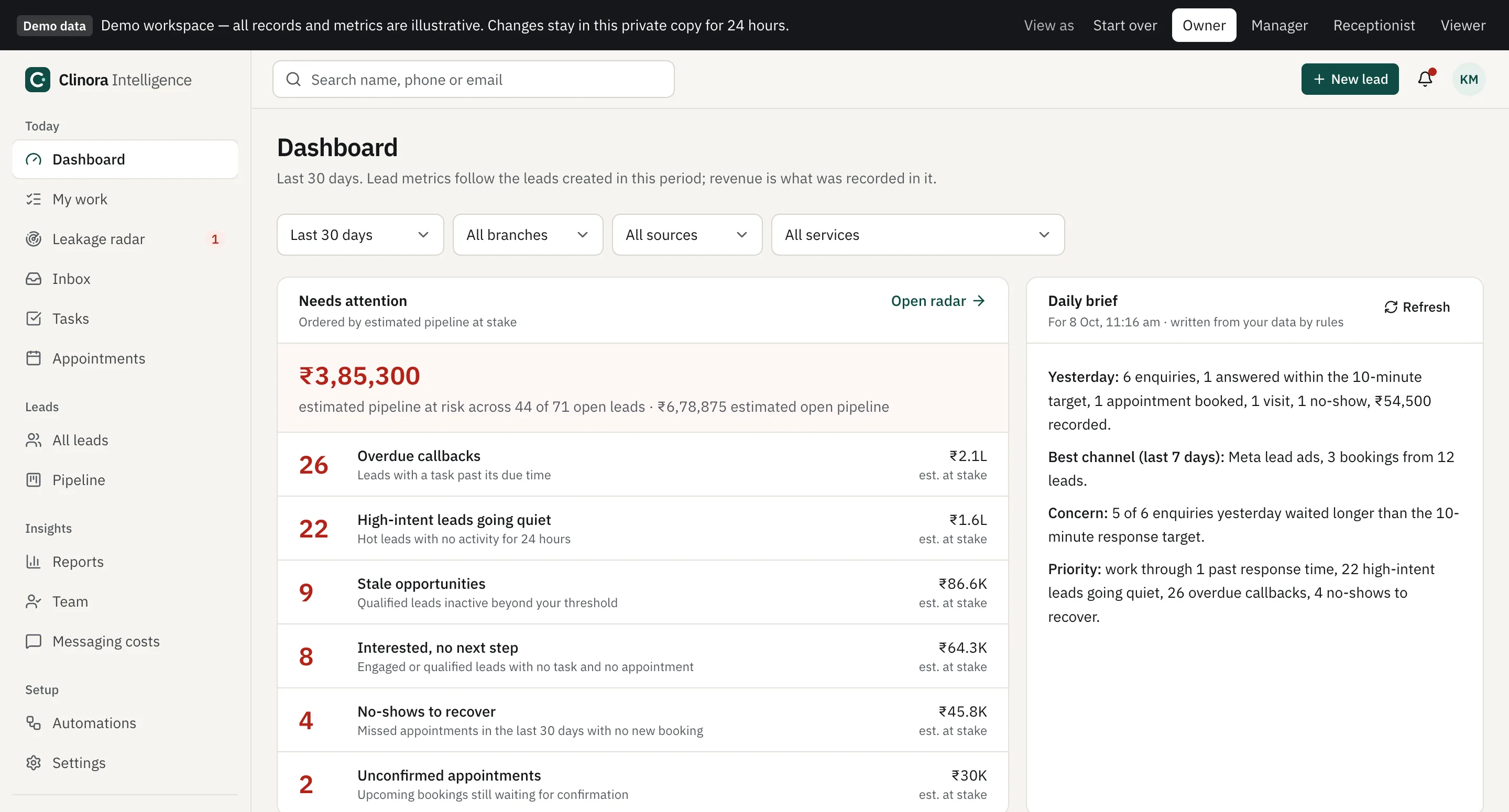Click the All leads people icon

pos(34,440)
